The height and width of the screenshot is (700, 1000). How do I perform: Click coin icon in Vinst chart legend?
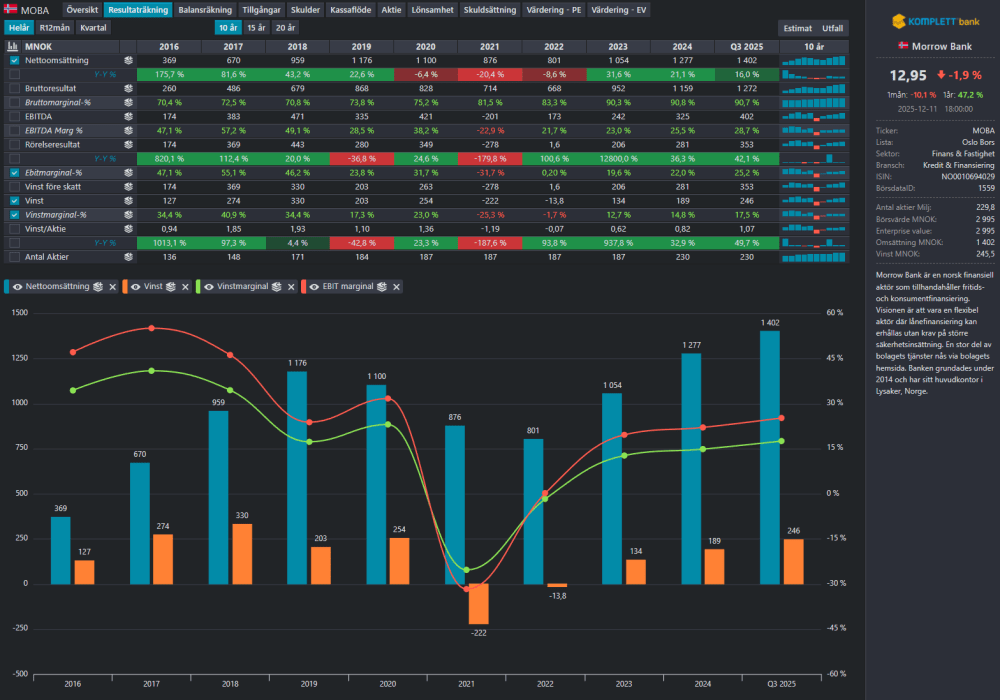click(x=170, y=287)
